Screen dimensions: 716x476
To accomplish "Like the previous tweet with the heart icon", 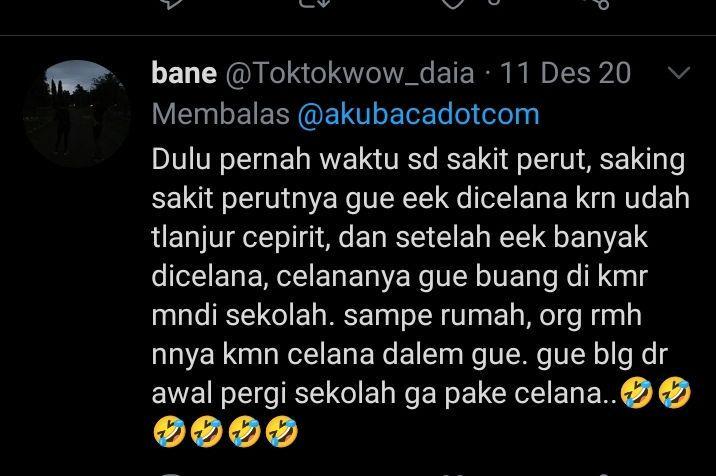I will (453, 4).
